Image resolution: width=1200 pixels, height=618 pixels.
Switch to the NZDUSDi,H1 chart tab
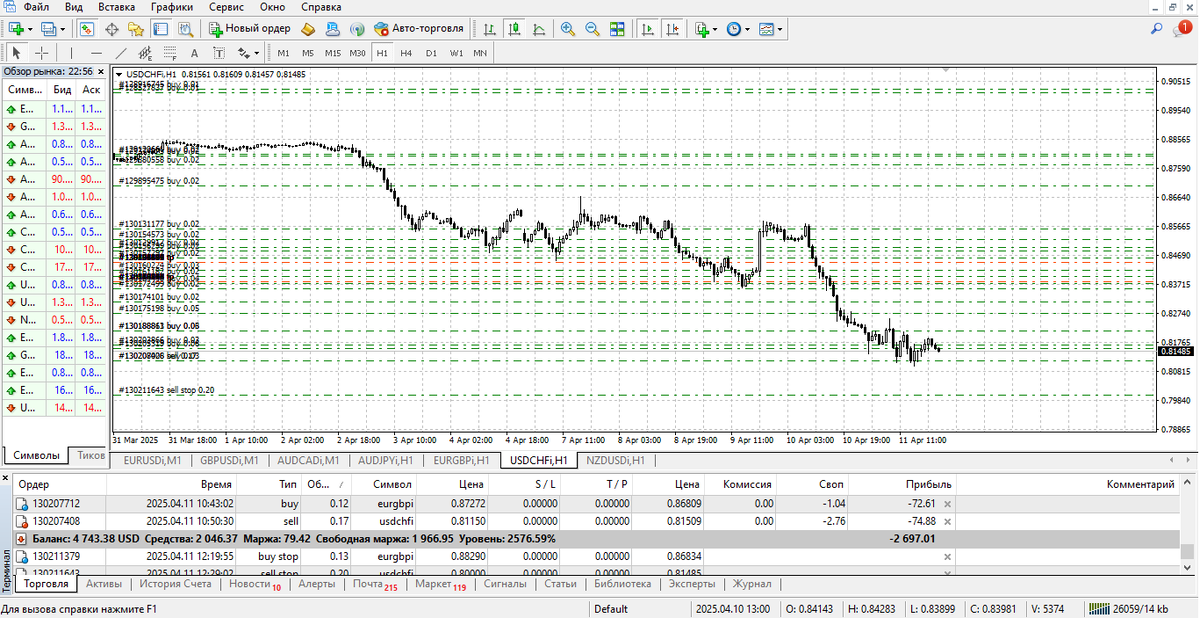pos(616,460)
